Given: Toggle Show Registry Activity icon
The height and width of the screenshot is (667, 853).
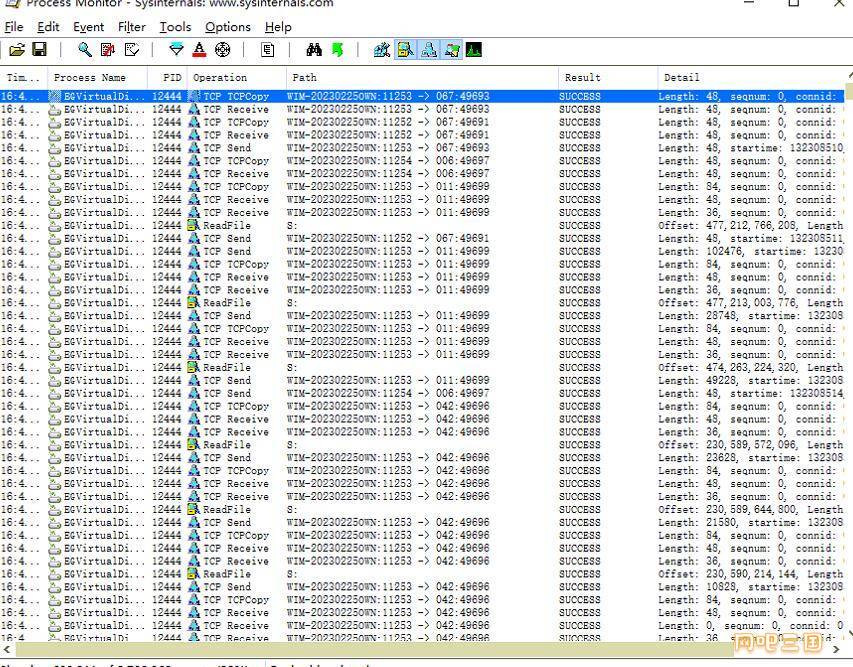Looking at the screenshot, I should point(382,50).
